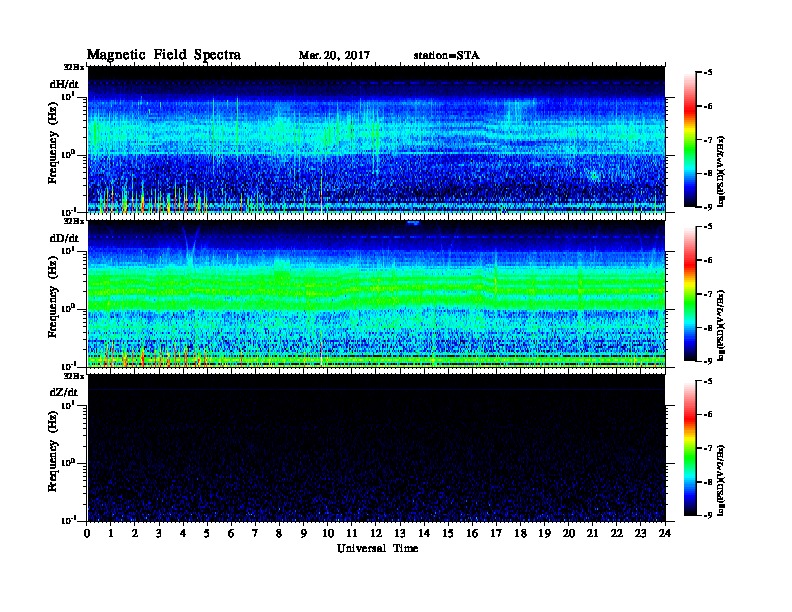792x612 pixels.
Task: Click the color bar beside the dD/dt panel
Action: [690, 293]
